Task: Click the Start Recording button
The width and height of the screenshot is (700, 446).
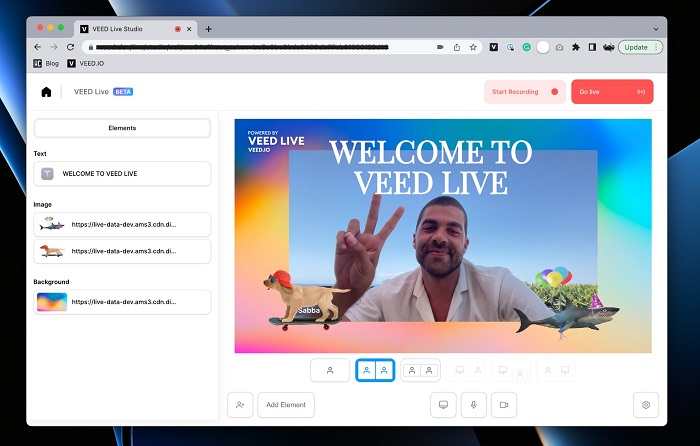Action: [525, 92]
